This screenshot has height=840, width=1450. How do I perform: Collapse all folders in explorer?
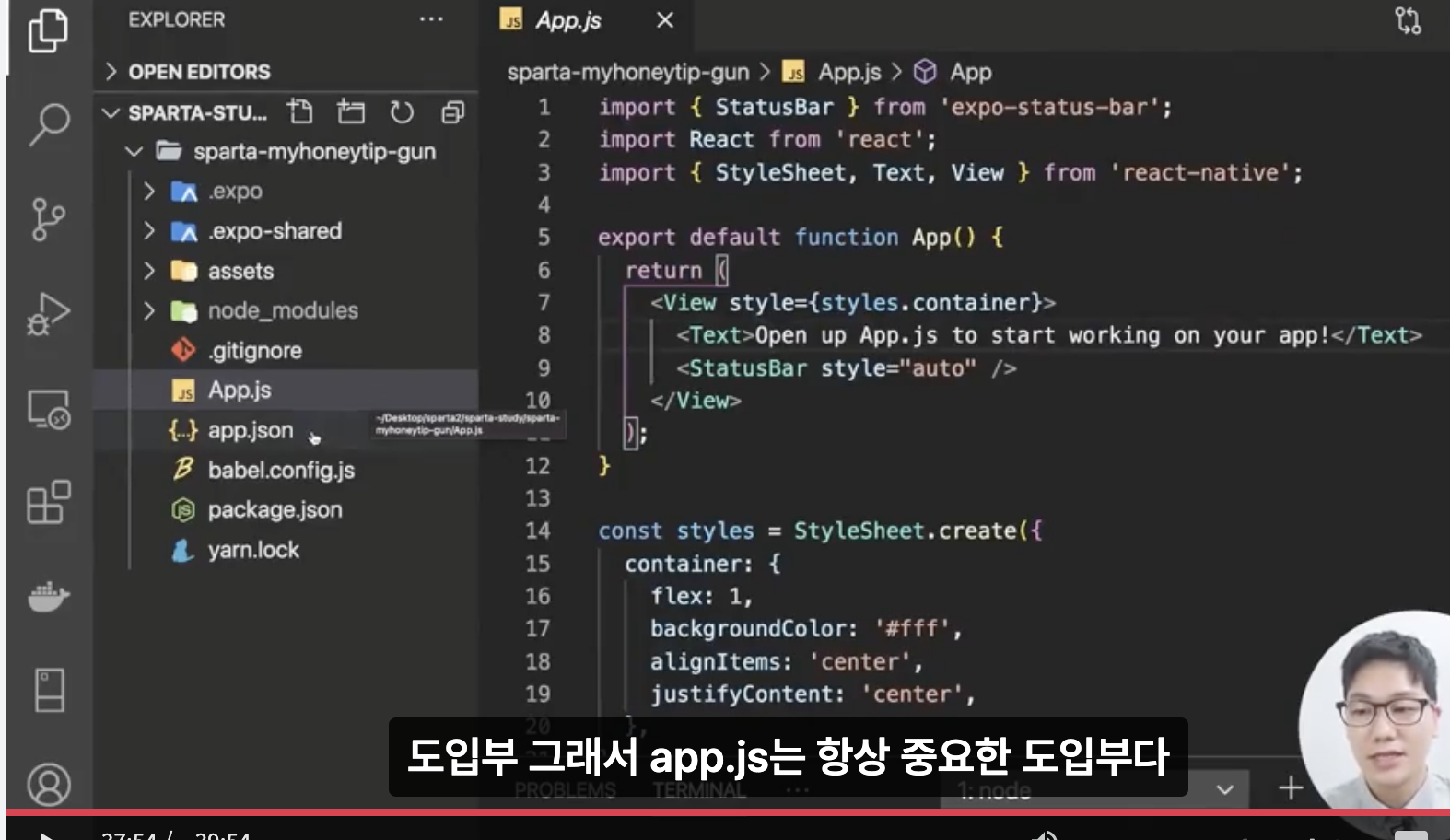click(x=452, y=112)
